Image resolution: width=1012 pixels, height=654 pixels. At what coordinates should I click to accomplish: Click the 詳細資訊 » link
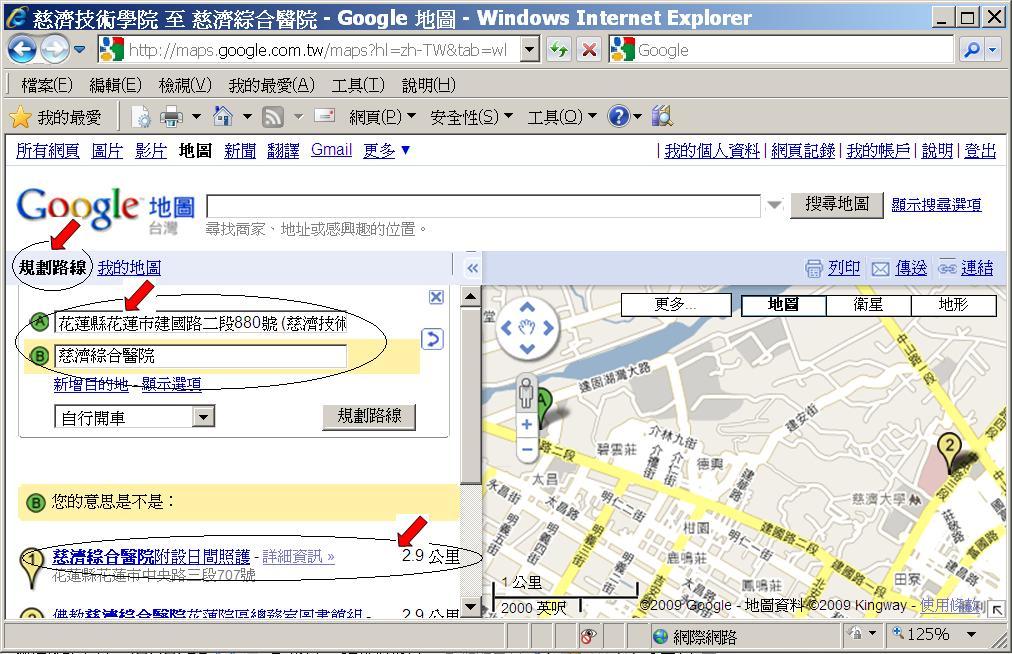pos(298,557)
